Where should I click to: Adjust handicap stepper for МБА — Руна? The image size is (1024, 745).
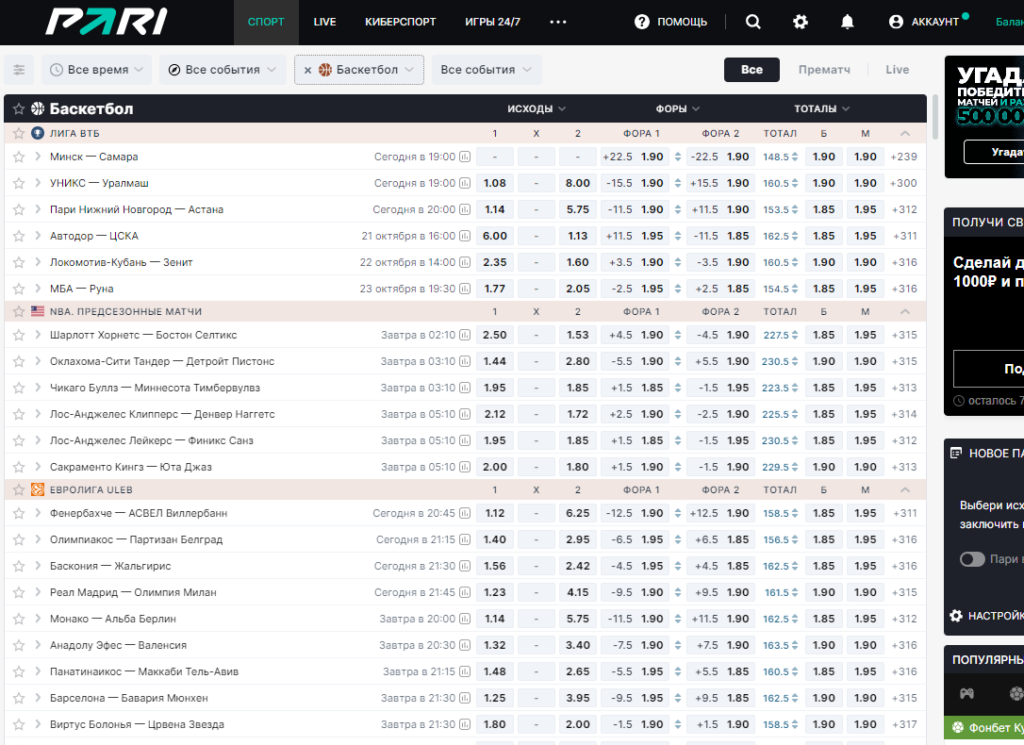click(x=677, y=289)
